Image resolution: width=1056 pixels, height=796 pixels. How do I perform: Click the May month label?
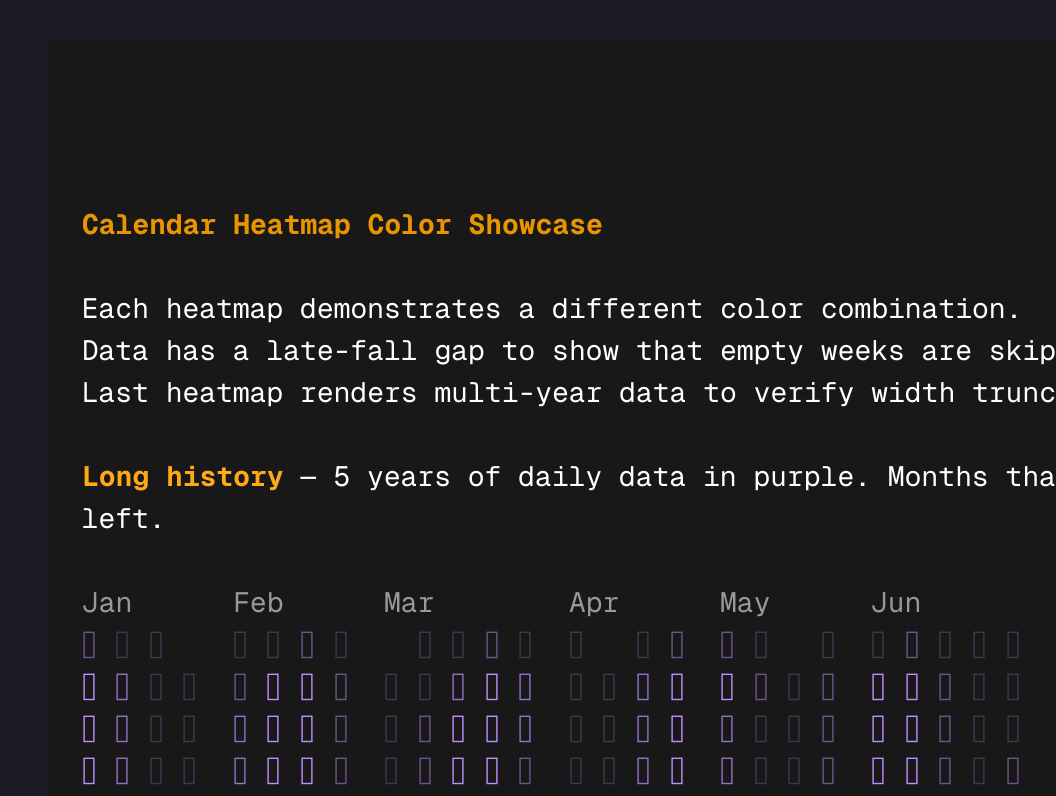click(744, 602)
